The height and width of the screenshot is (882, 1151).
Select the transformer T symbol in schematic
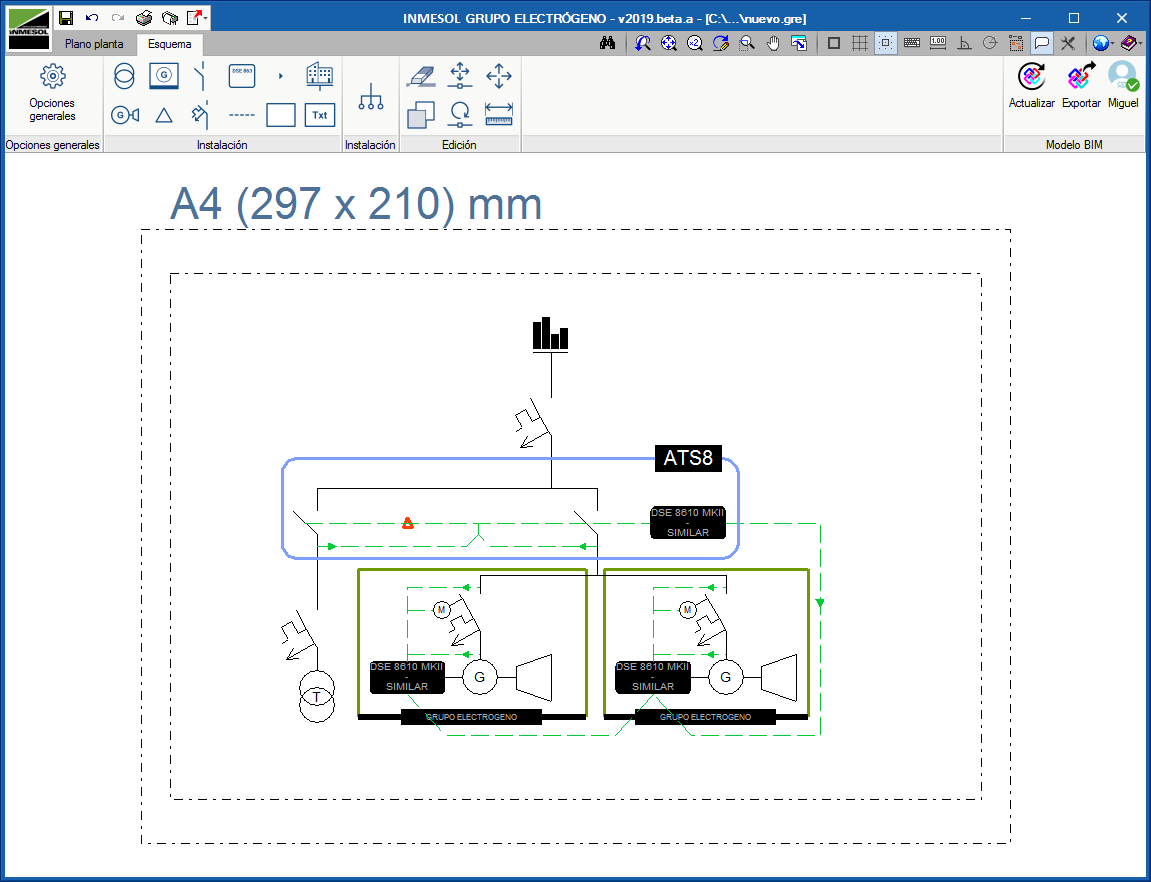tap(316, 696)
